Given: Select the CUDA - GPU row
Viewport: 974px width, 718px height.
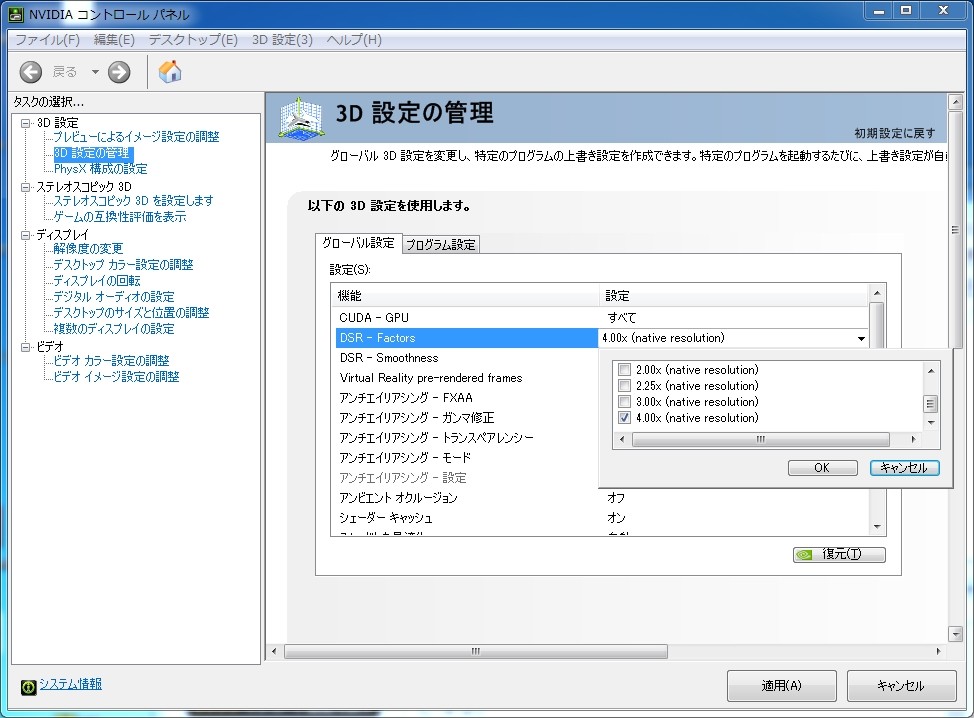Looking at the screenshot, I should point(600,317).
